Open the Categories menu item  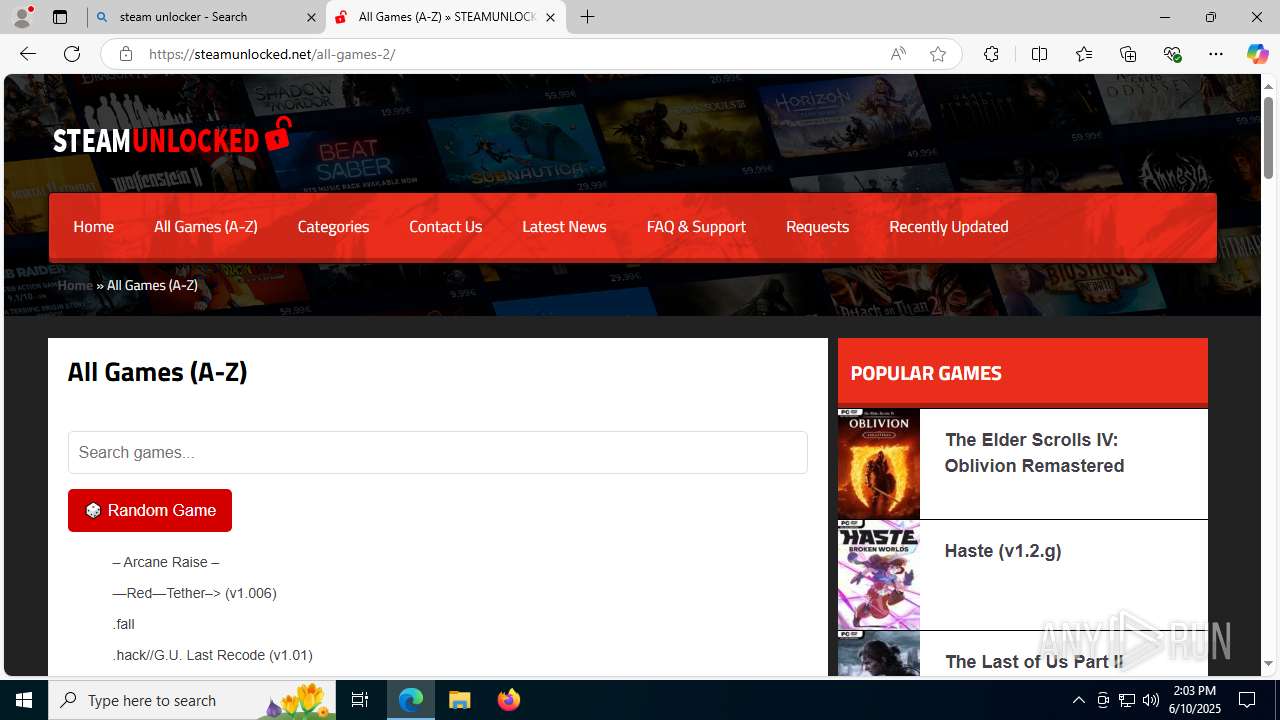(333, 226)
